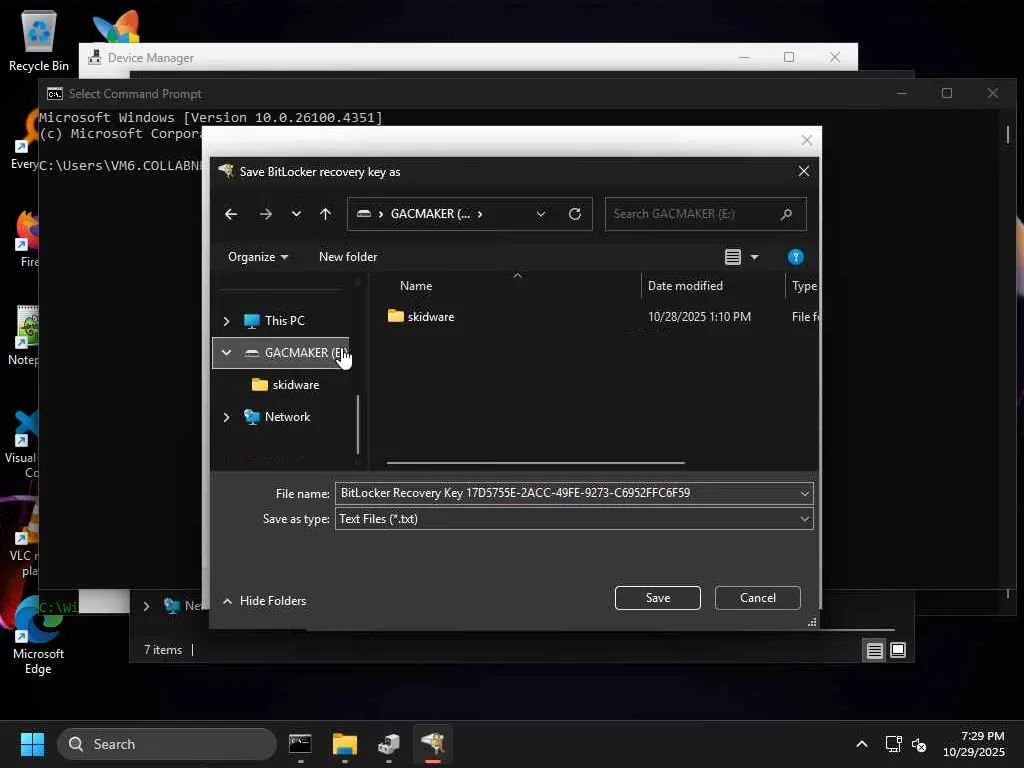Maximize the Command Prompt window
Screen dimensions: 1024x768
tap(947, 93)
